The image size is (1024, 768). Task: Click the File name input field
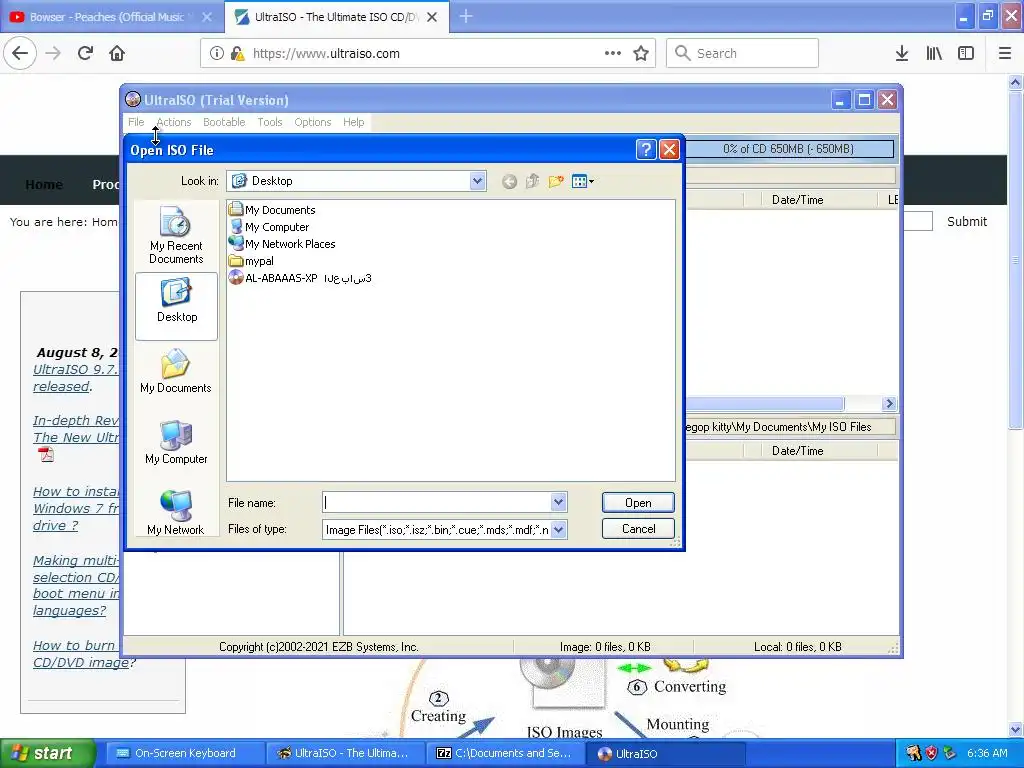(437, 502)
